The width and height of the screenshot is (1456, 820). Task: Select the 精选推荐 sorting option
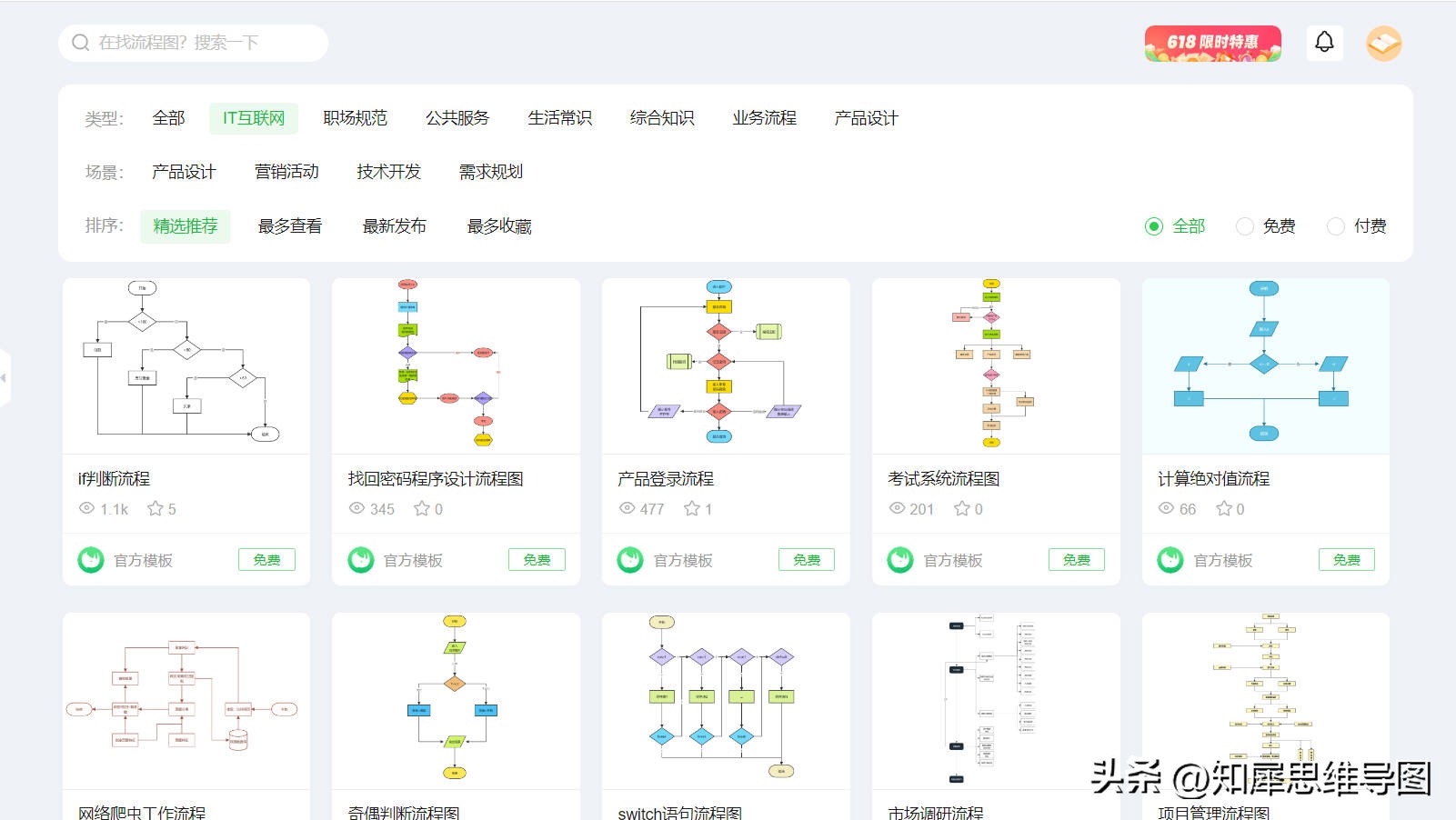click(x=186, y=226)
